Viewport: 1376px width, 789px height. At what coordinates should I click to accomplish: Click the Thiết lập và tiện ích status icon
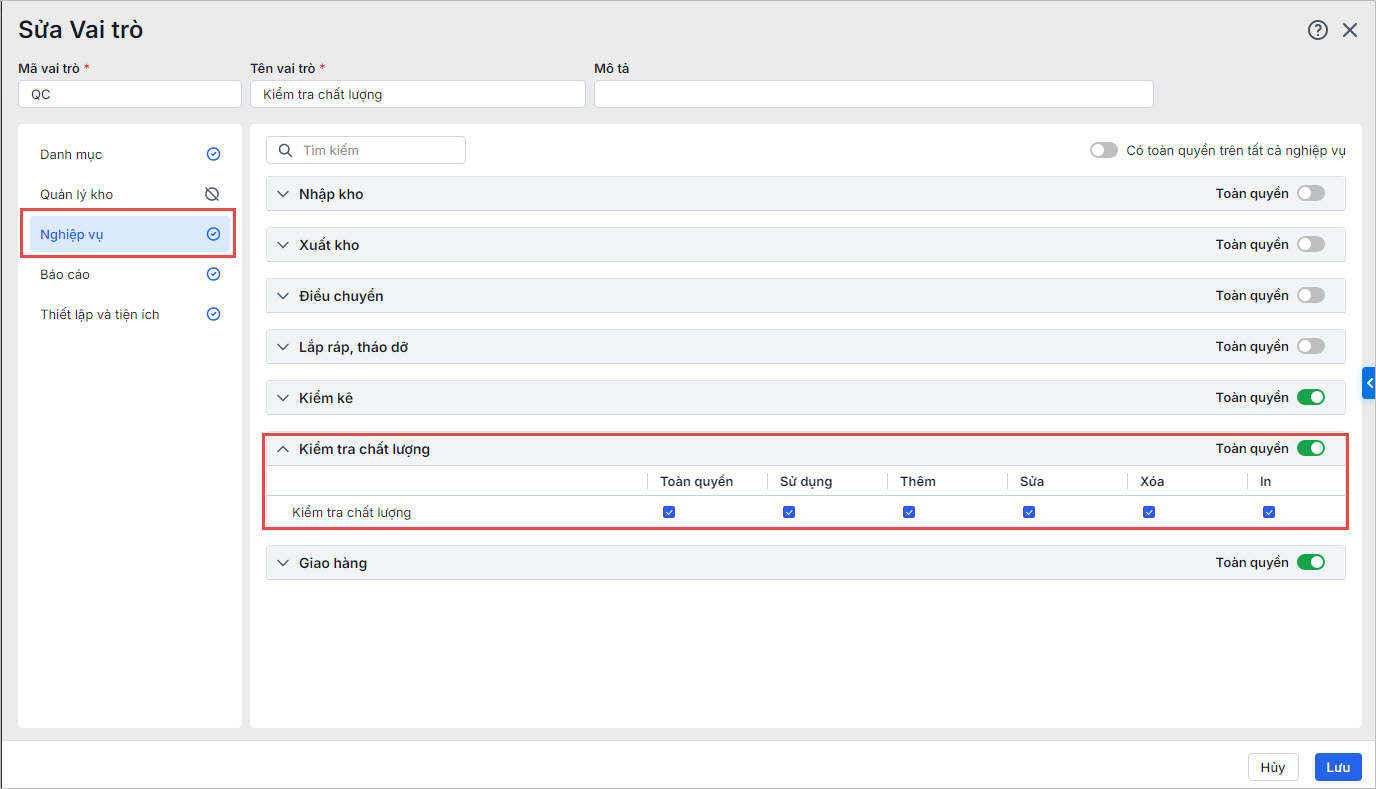coord(213,314)
